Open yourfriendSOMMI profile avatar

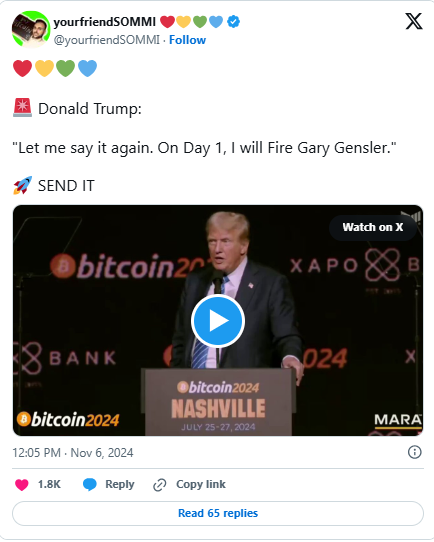31,29
